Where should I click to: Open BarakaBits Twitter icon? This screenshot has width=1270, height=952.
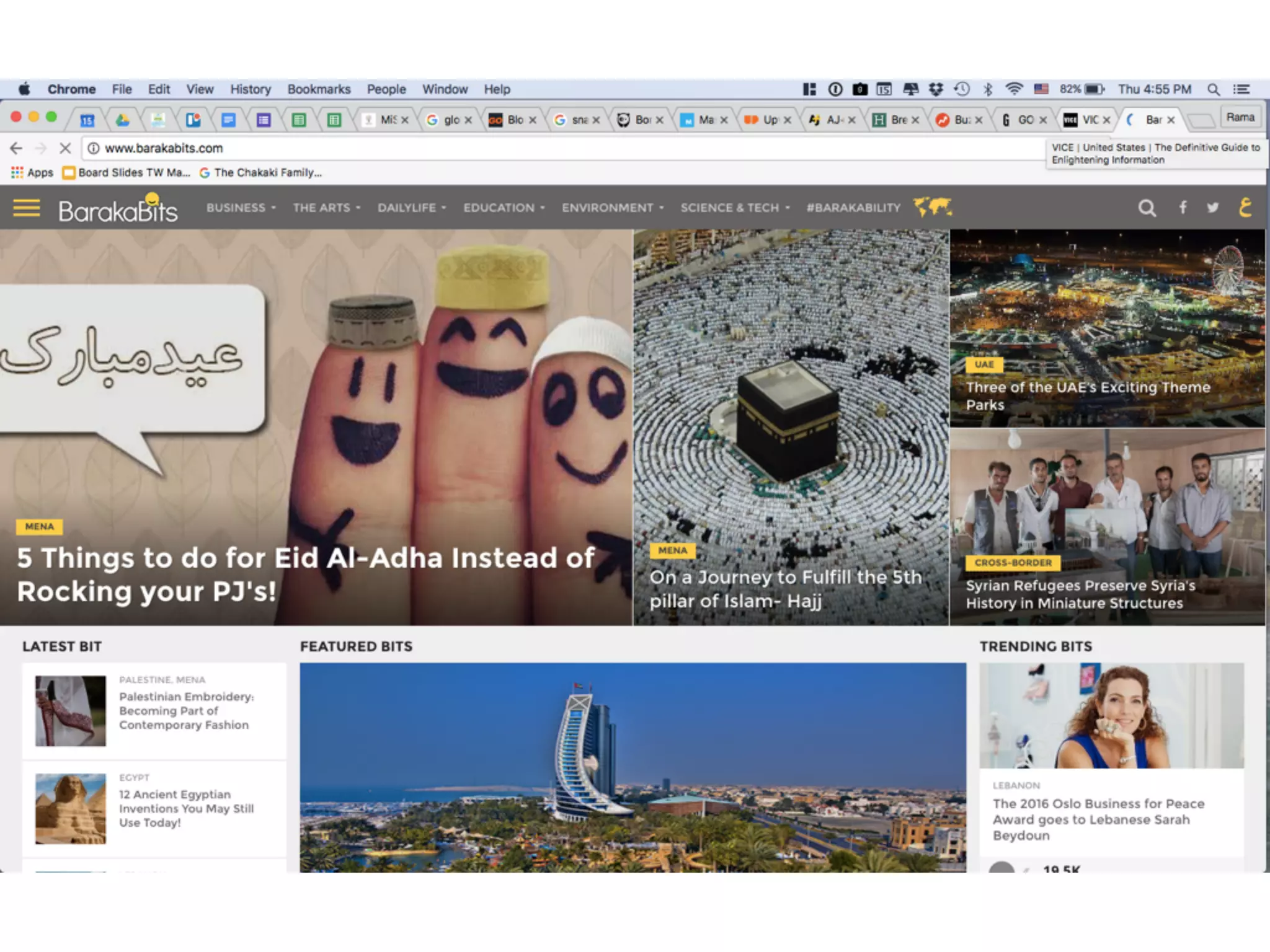click(x=1213, y=208)
